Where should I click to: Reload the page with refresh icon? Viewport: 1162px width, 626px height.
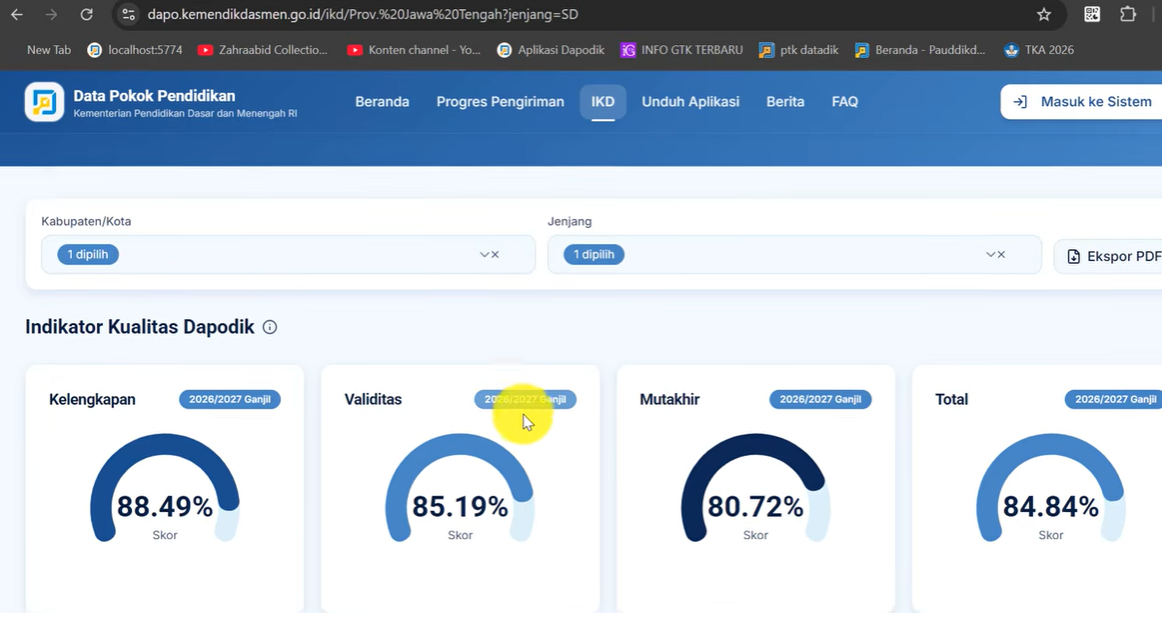tap(87, 14)
